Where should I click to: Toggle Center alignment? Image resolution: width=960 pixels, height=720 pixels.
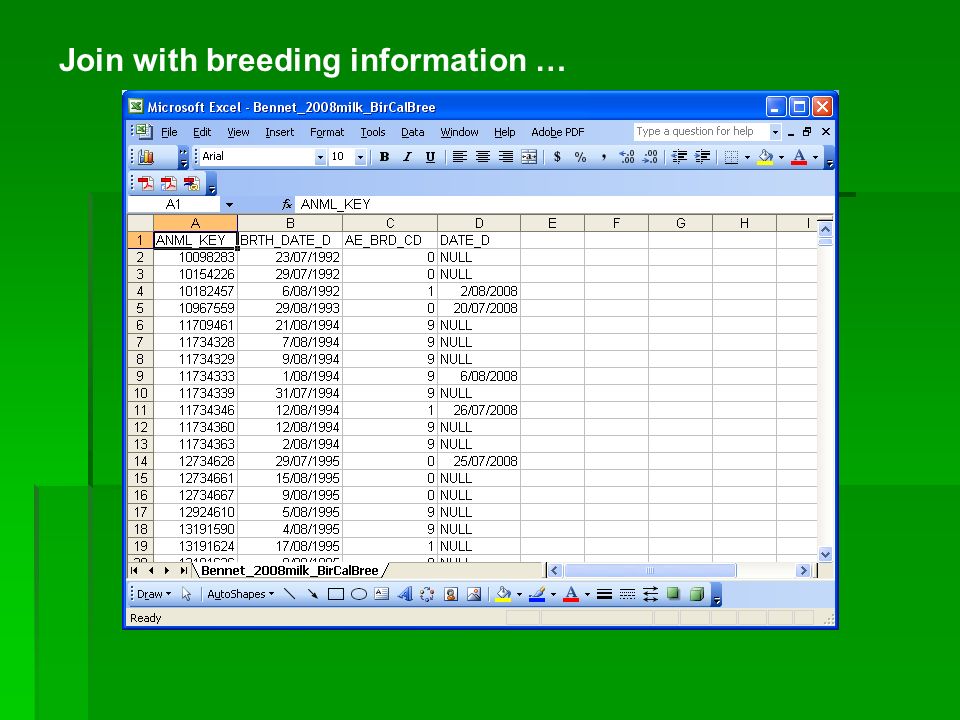point(482,157)
